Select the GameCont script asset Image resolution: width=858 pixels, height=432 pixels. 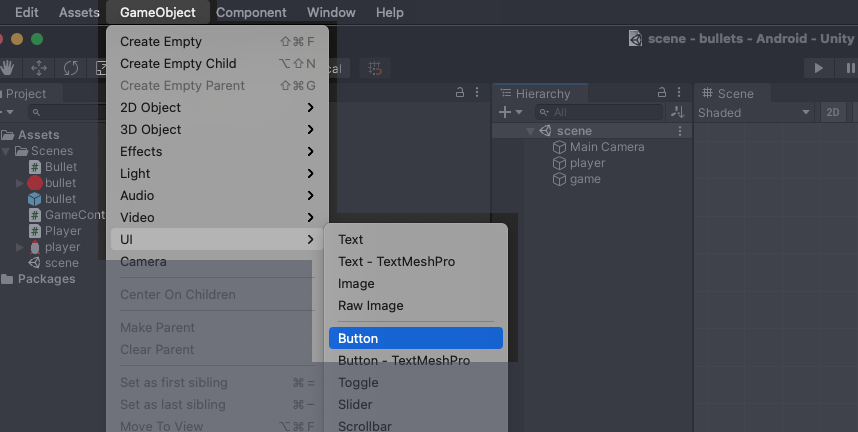pos(66,215)
